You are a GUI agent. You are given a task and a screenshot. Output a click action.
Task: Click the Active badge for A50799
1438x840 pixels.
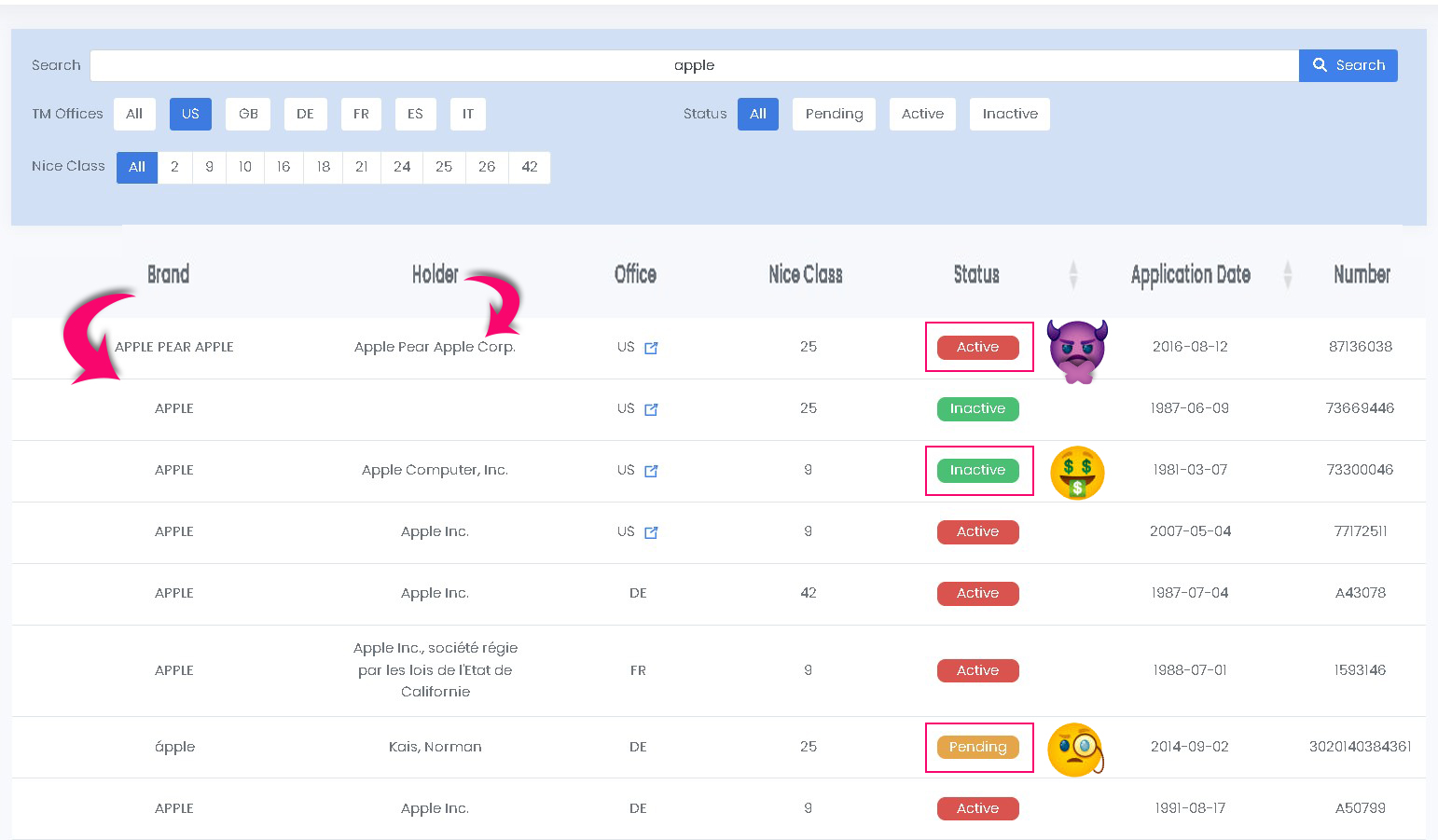tap(977, 808)
